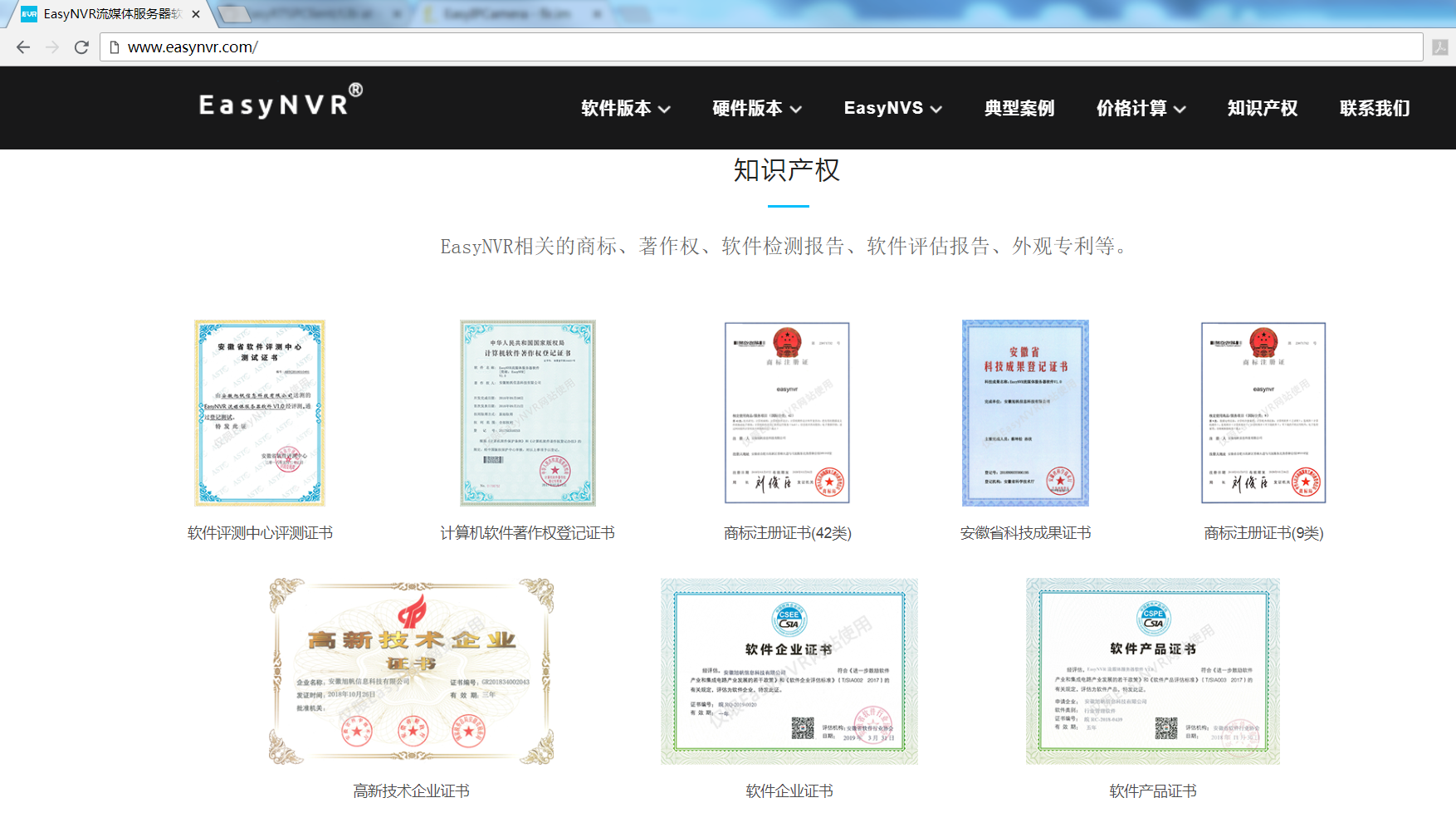This screenshot has height=837, width=1456.
Task: Open the 典型案例 menu item
Action: [1019, 108]
